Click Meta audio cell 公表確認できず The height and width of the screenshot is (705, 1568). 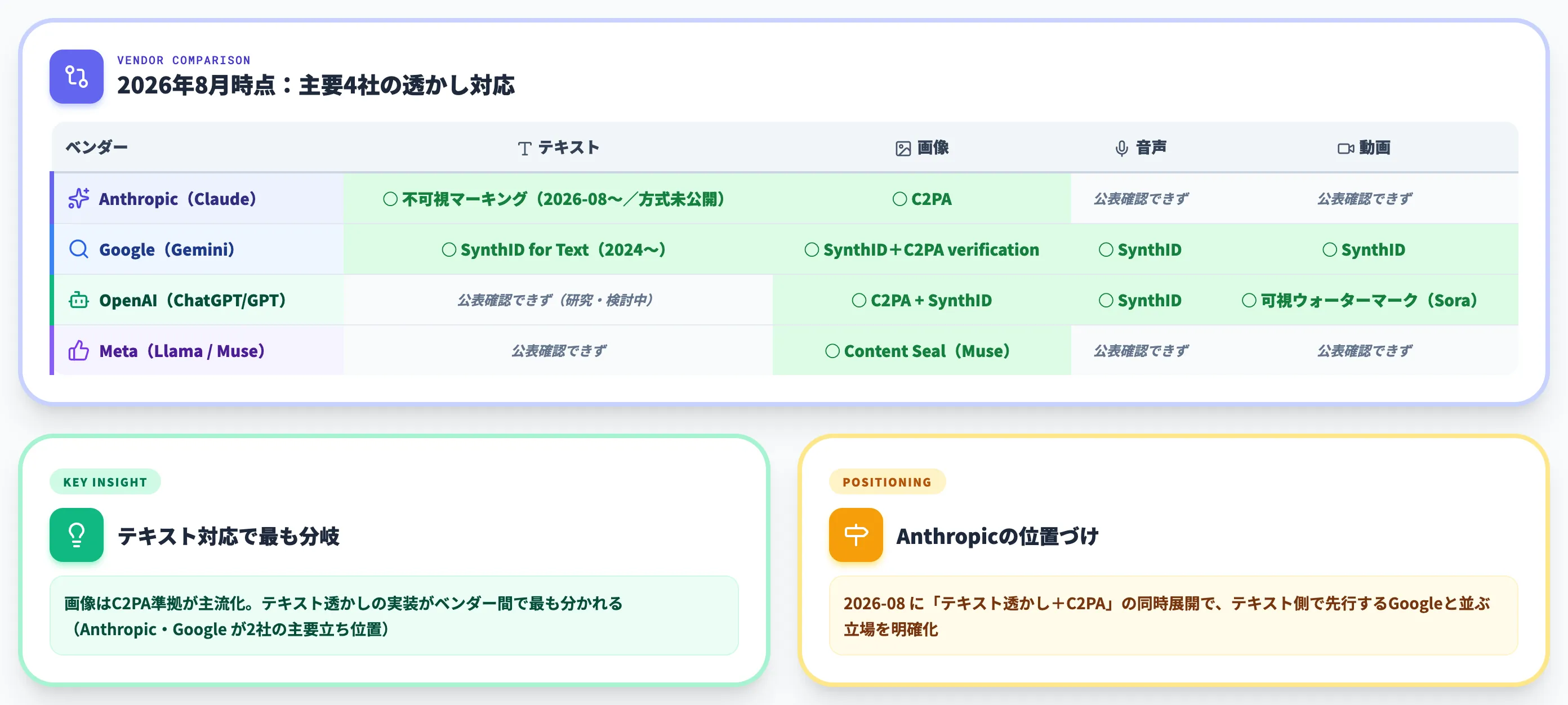(x=1141, y=351)
